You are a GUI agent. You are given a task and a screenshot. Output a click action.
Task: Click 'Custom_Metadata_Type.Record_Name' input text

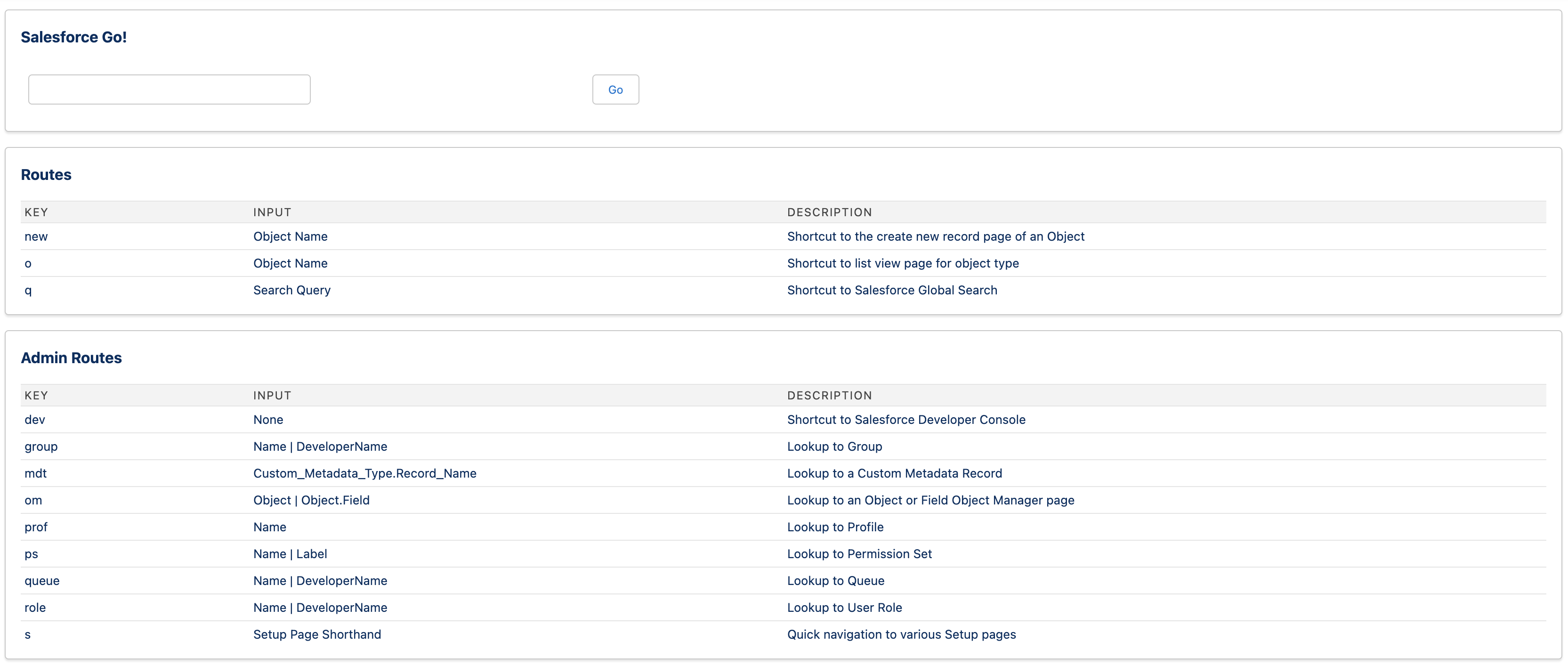pyautogui.click(x=364, y=473)
